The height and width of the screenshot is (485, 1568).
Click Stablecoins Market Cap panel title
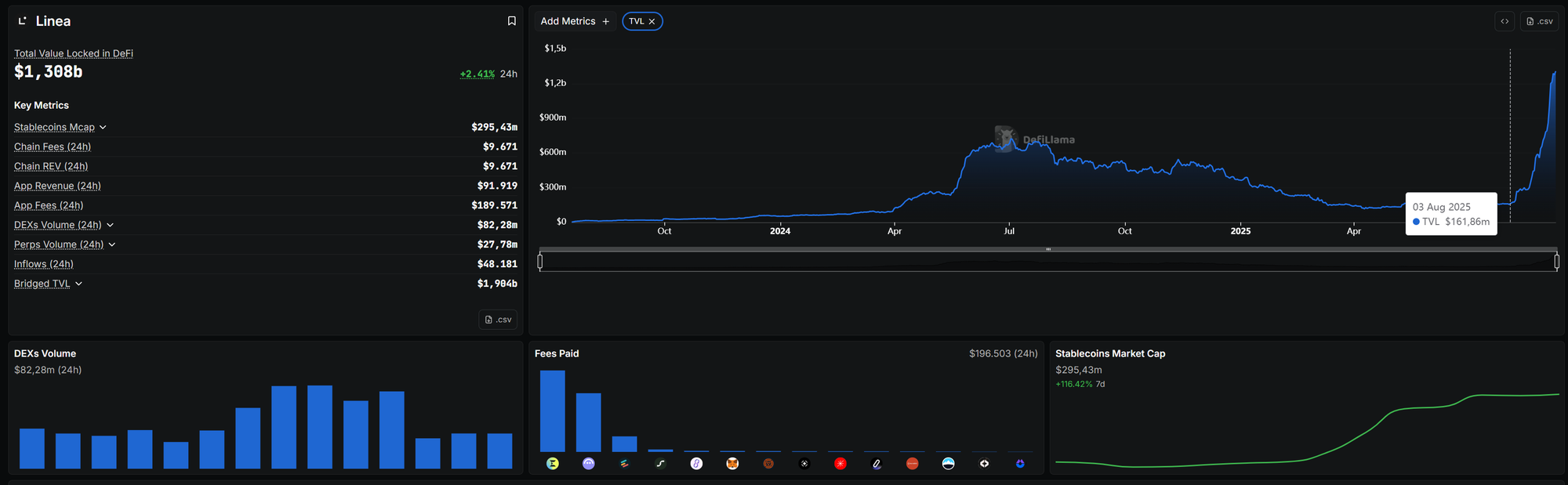[1110, 353]
